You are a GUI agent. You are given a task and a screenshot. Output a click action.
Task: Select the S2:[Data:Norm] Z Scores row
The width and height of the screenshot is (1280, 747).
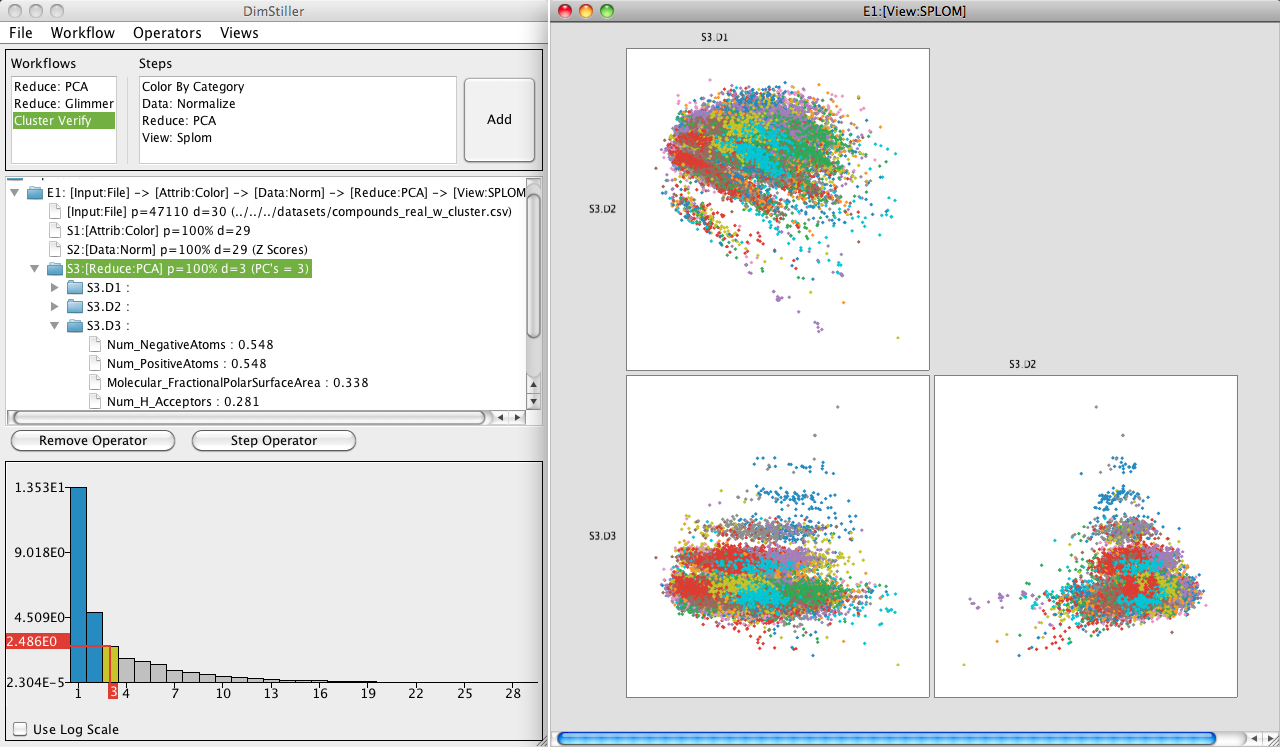187,249
